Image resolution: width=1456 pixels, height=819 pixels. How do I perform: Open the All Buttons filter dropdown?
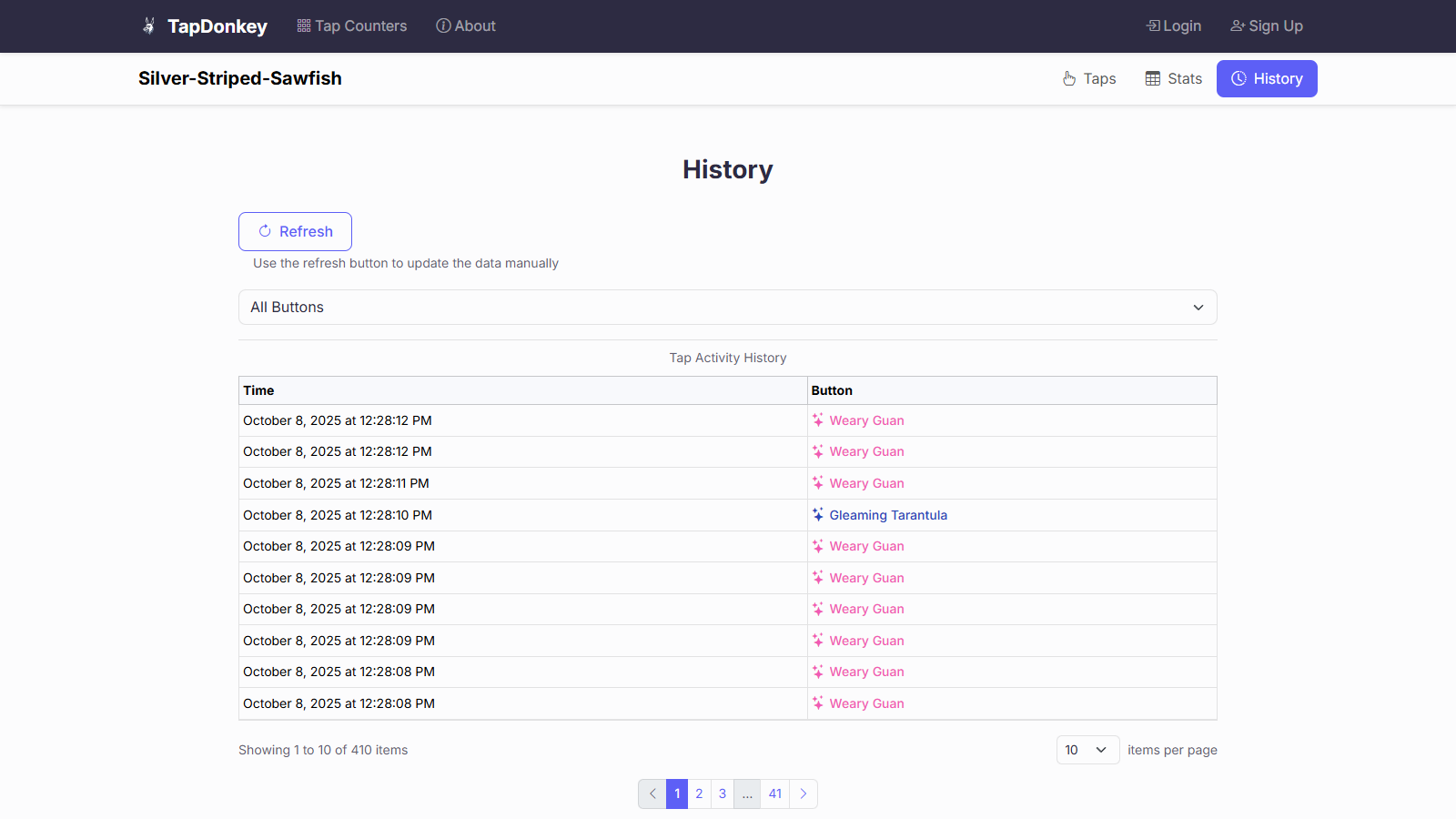(728, 307)
